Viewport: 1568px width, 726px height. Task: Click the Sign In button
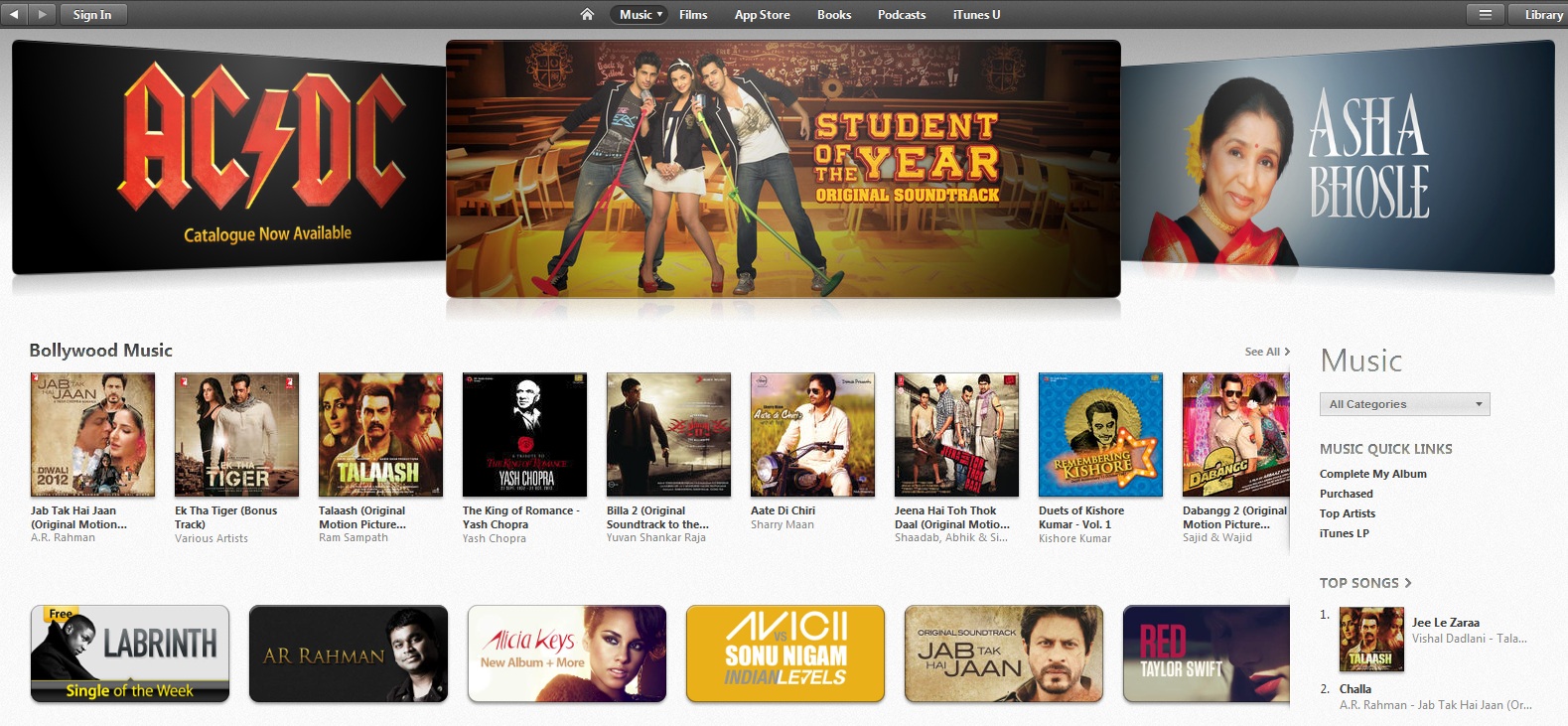tap(92, 15)
